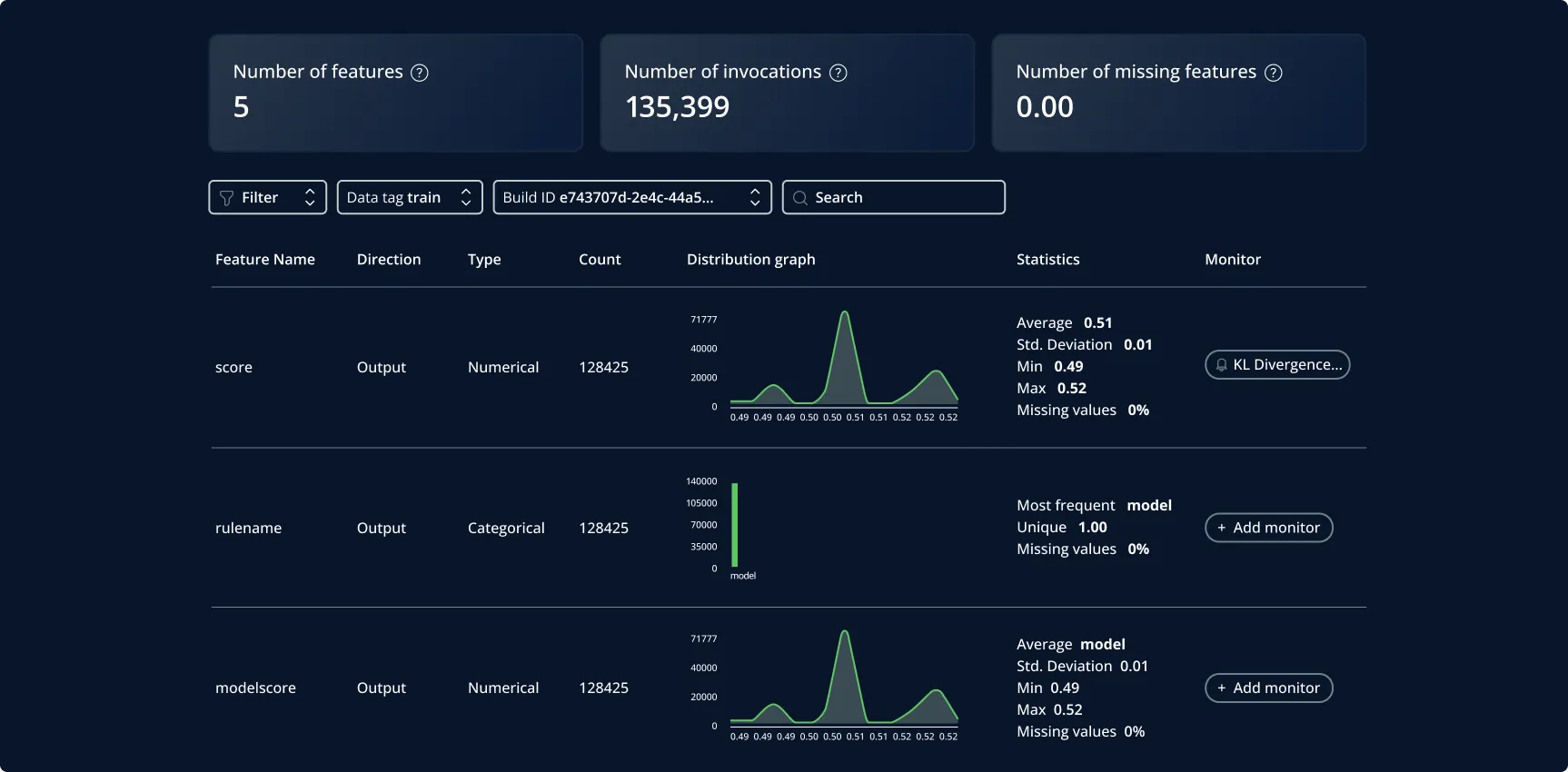Open the Filter dropdown arrows
1568x772 pixels.
pyautogui.click(x=310, y=197)
